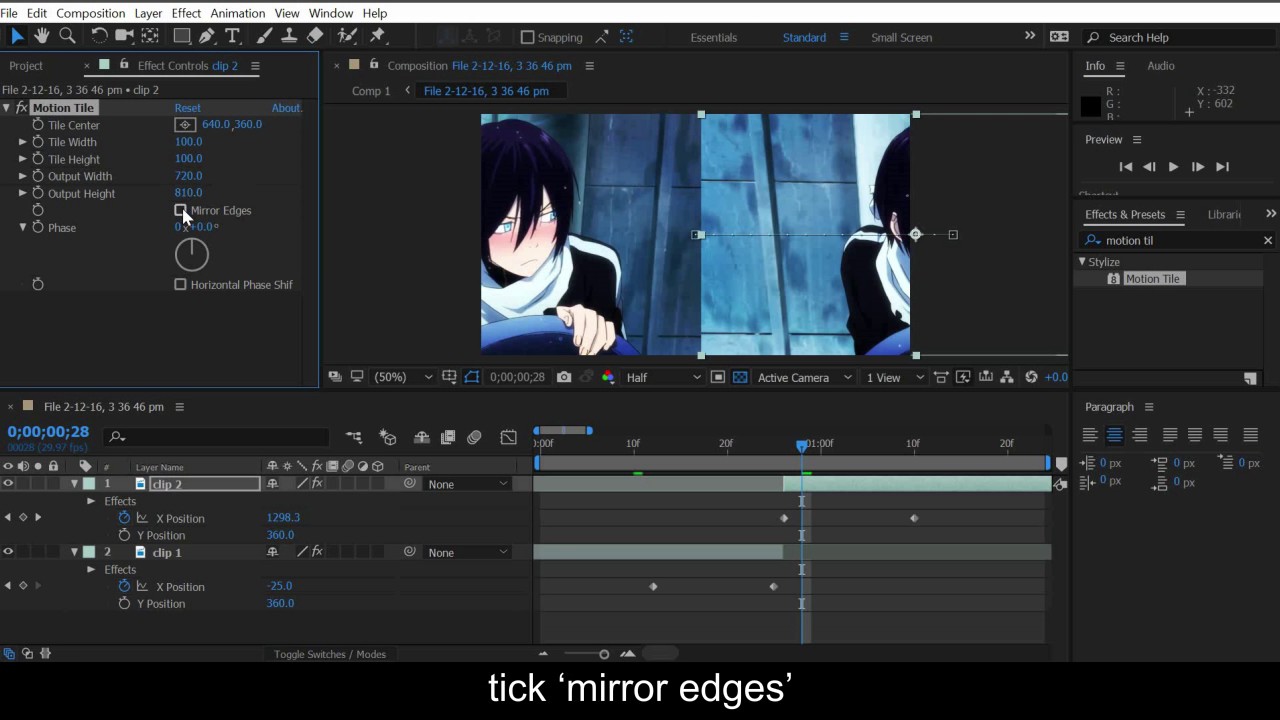Screen dimensions: 1280x720
Task: Click Reset link for Motion Tile
Action: coord(187,108)
